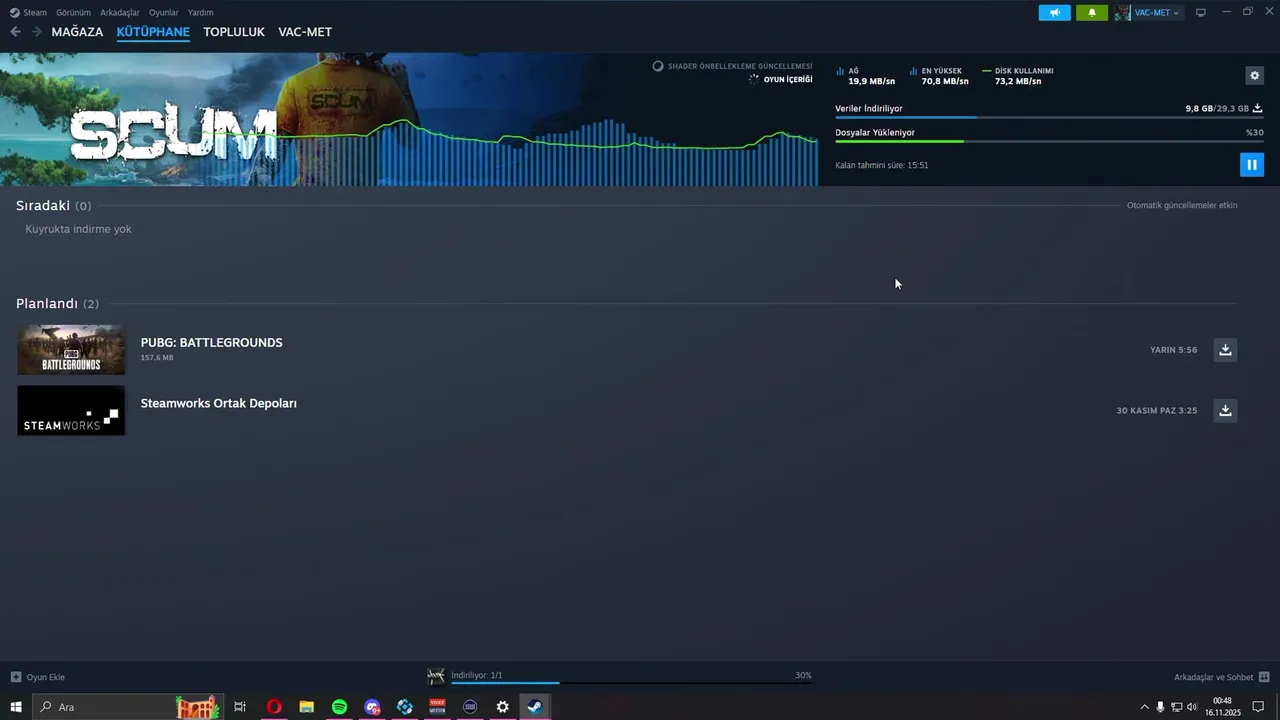Click the OYUN İÇERİĞİ label

tap(788, 79)
